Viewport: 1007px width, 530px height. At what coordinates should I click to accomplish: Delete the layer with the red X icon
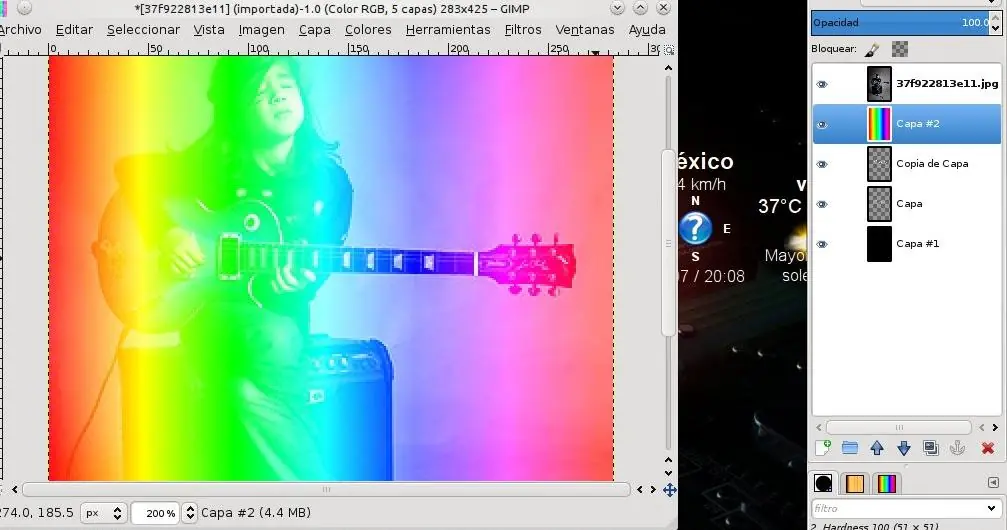pos(988,448)
